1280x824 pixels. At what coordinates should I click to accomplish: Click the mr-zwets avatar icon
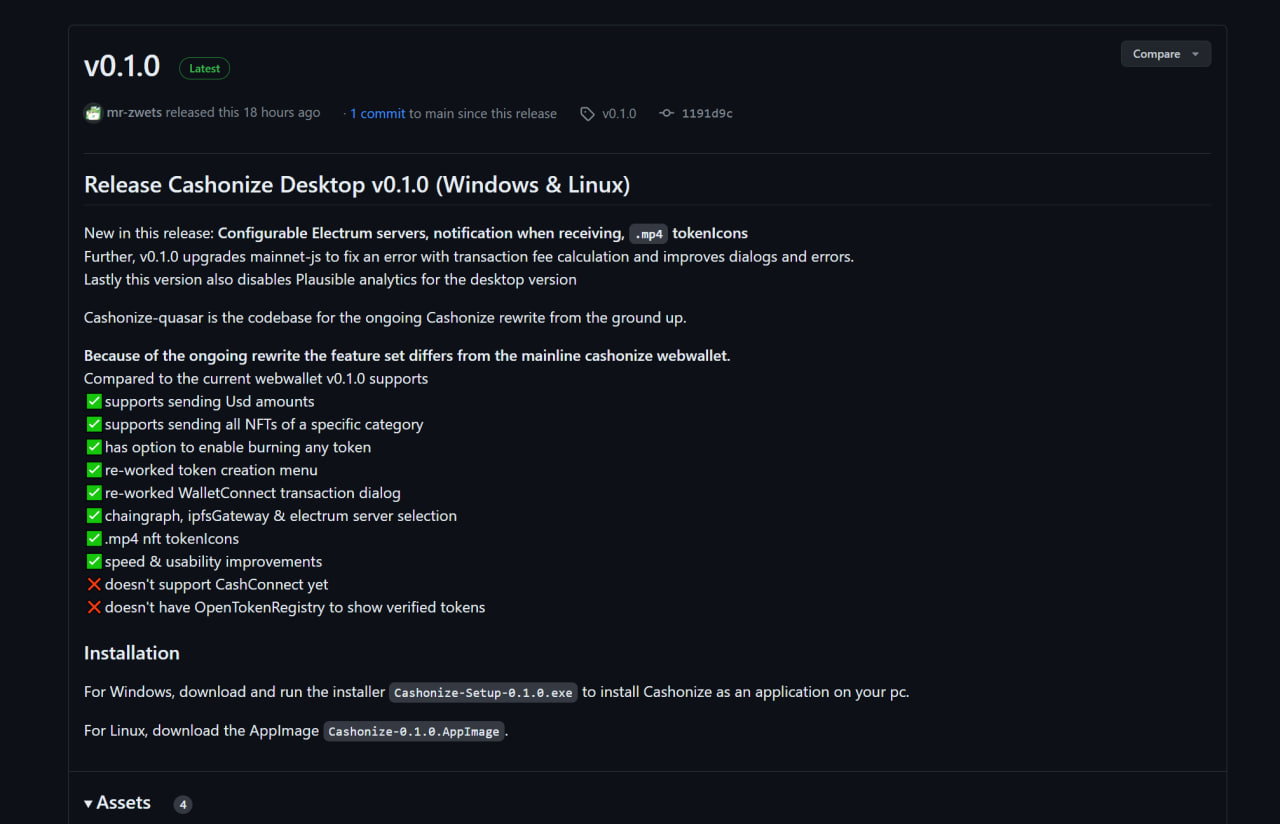(x=93, y=113)
